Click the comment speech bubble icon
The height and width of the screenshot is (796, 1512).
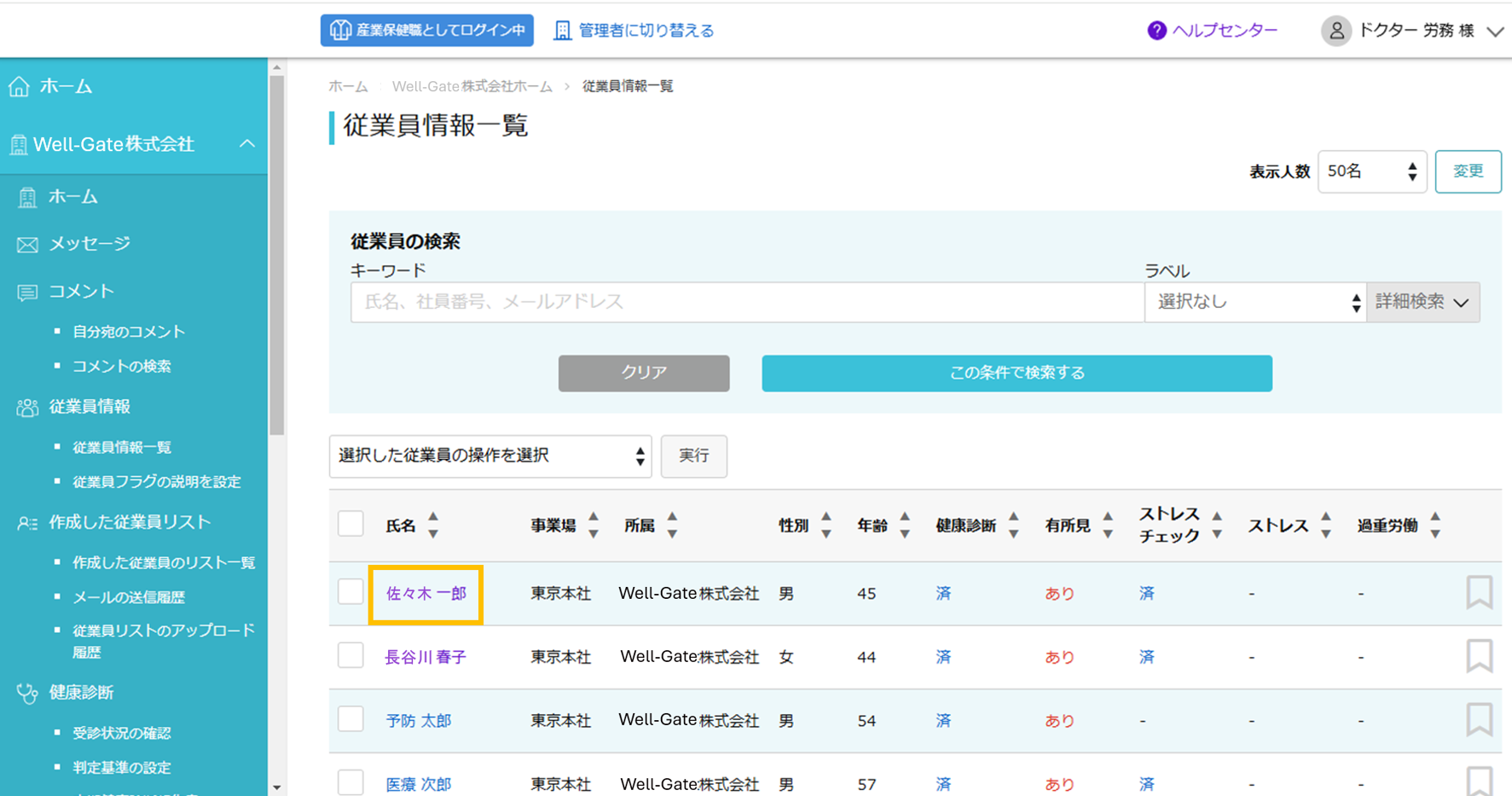[x=27, y=293]
